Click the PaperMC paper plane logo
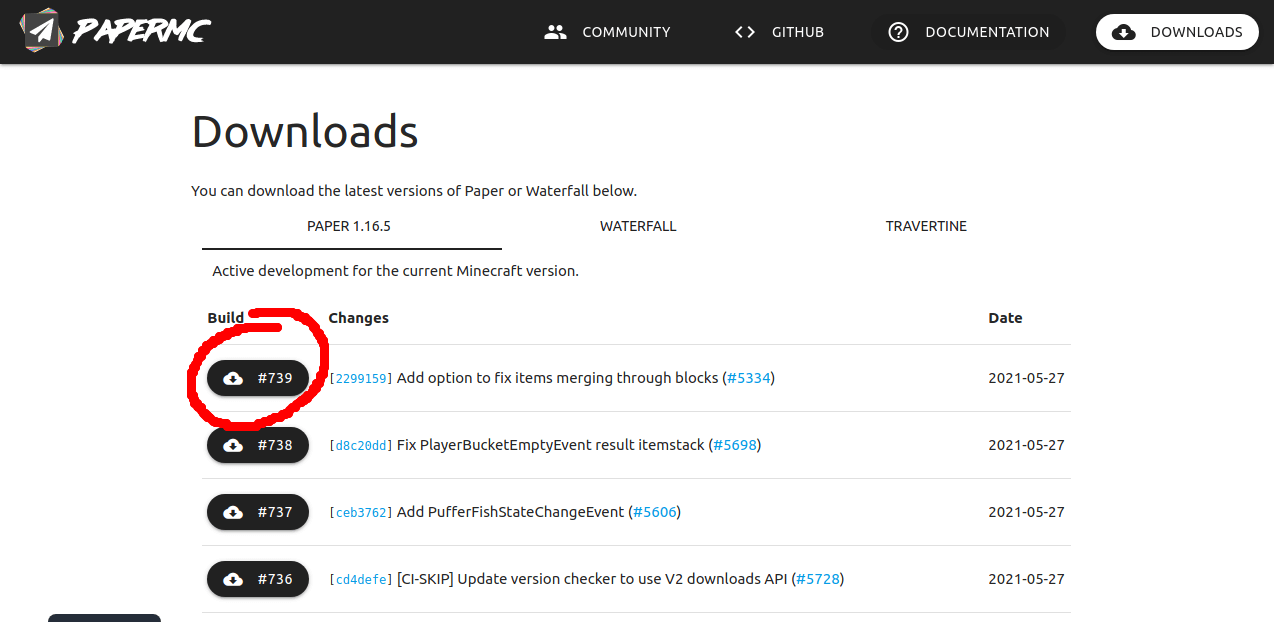1274x622 pixels. (x=41, y=32)
